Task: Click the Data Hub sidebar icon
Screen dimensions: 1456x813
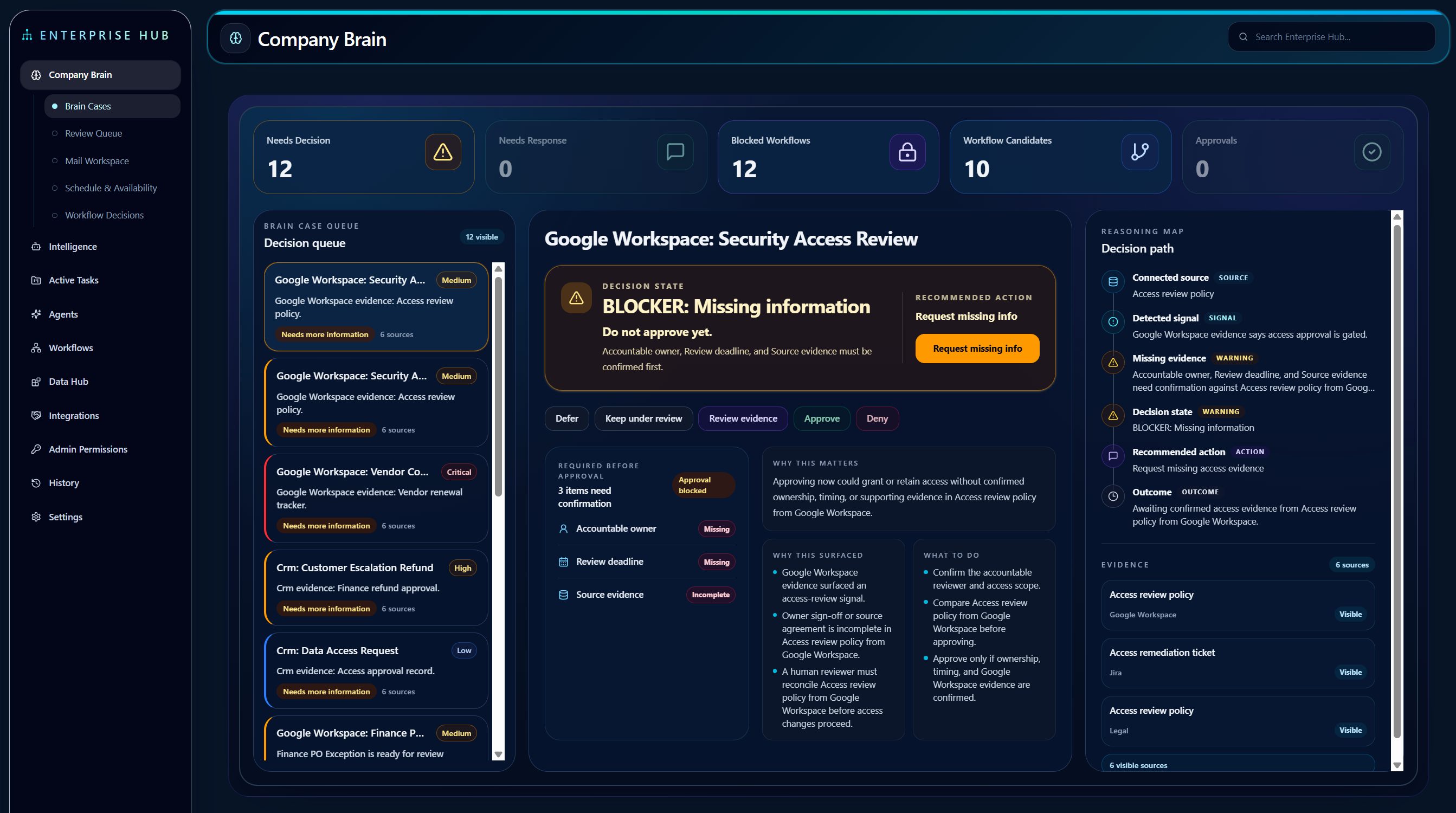Action: tap(36, 382)
